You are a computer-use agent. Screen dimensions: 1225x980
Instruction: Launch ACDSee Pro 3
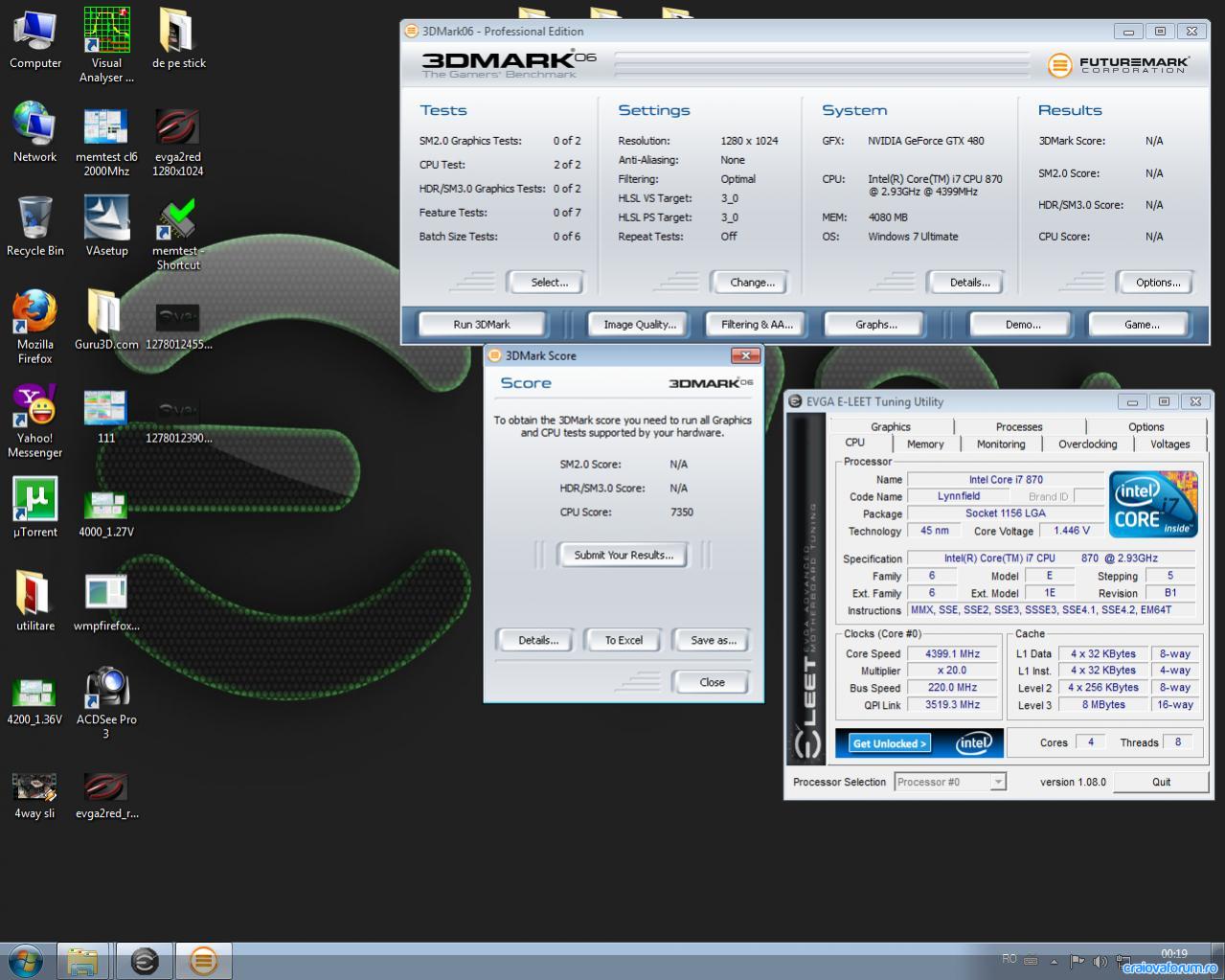106,702
